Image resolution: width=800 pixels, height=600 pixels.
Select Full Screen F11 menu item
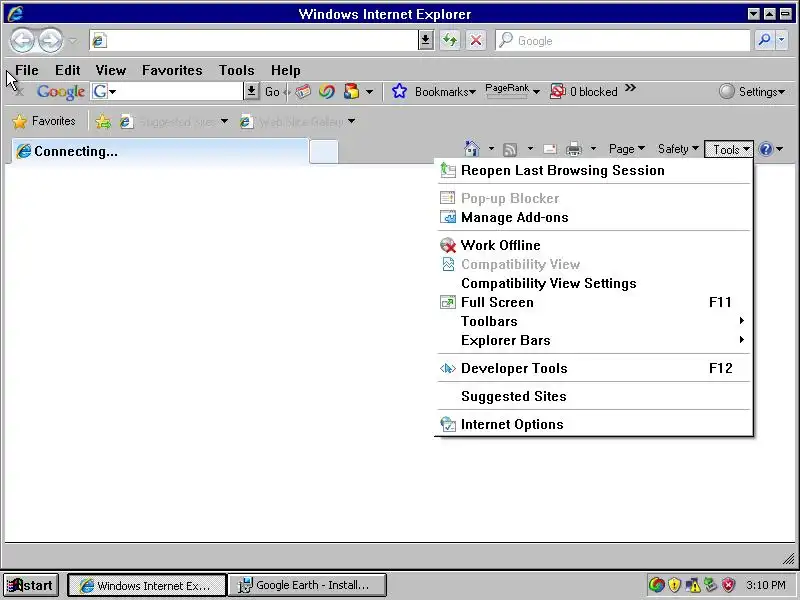click(594, 302)
